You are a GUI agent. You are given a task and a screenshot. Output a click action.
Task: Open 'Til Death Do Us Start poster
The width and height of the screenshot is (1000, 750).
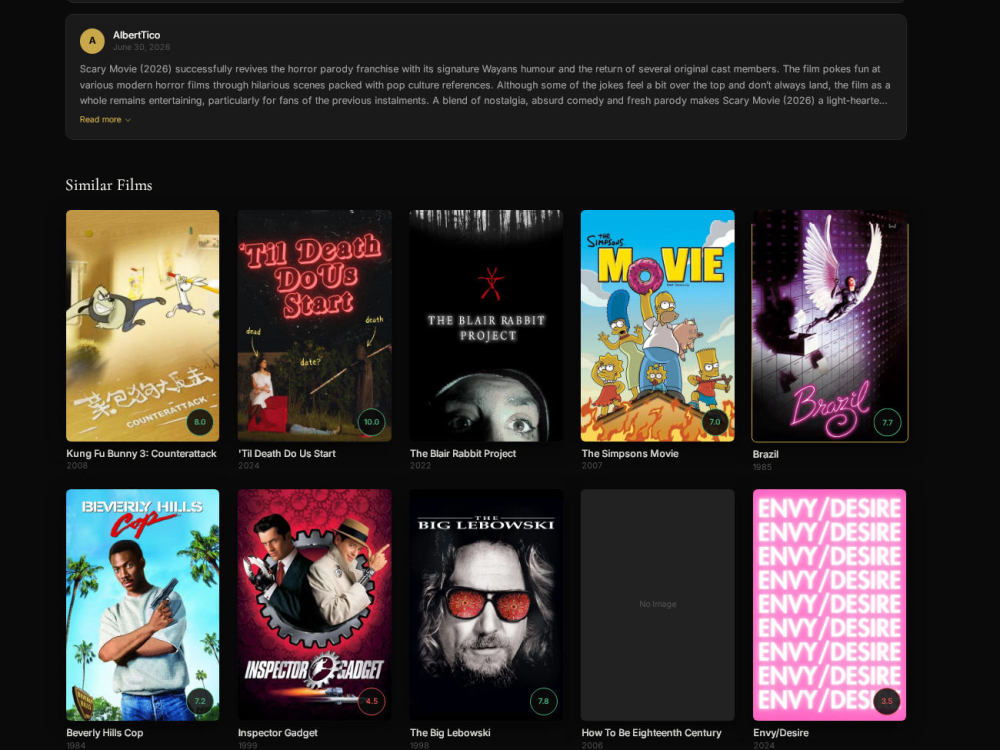click(314, 326)
